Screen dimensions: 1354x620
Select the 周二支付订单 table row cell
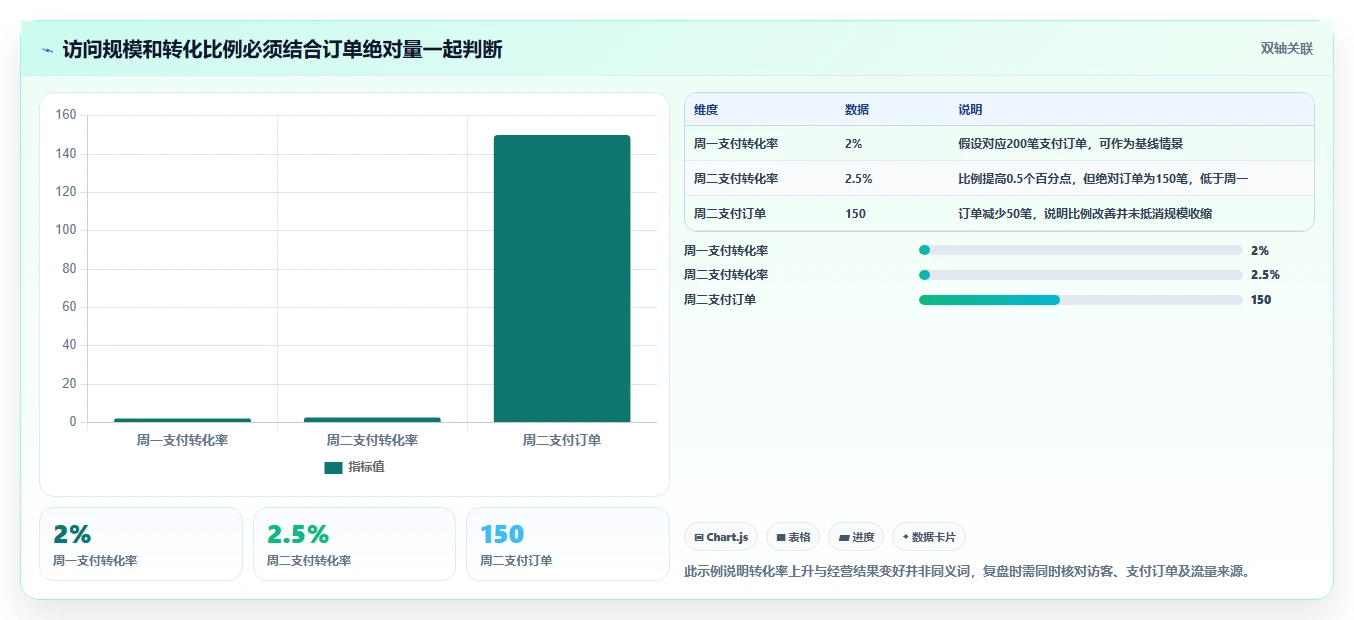pyautogui.click(x=730, y=214)
